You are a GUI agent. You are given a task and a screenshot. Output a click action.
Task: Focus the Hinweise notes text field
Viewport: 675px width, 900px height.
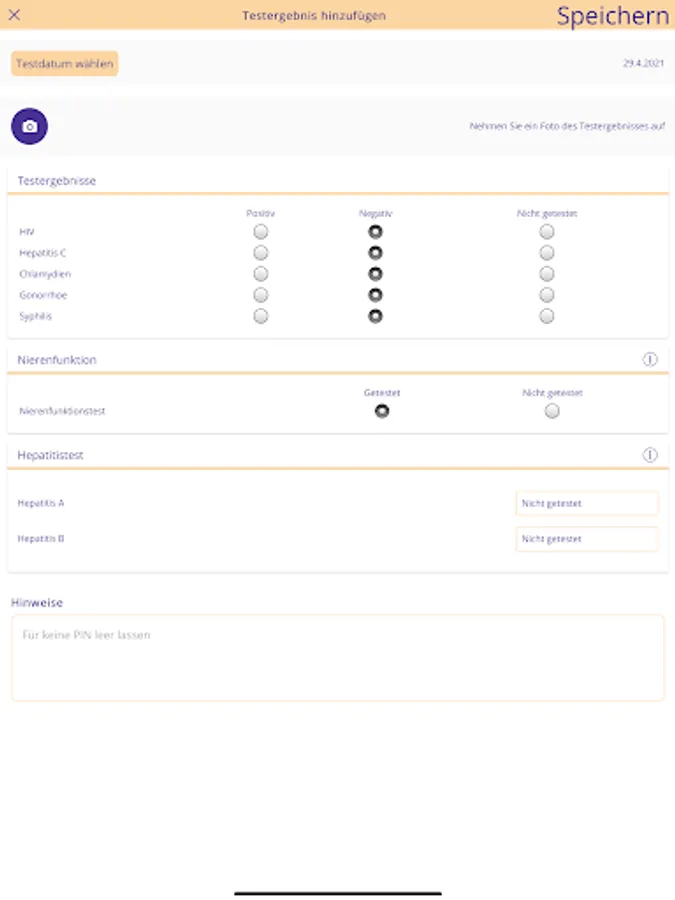pos(338,657)
